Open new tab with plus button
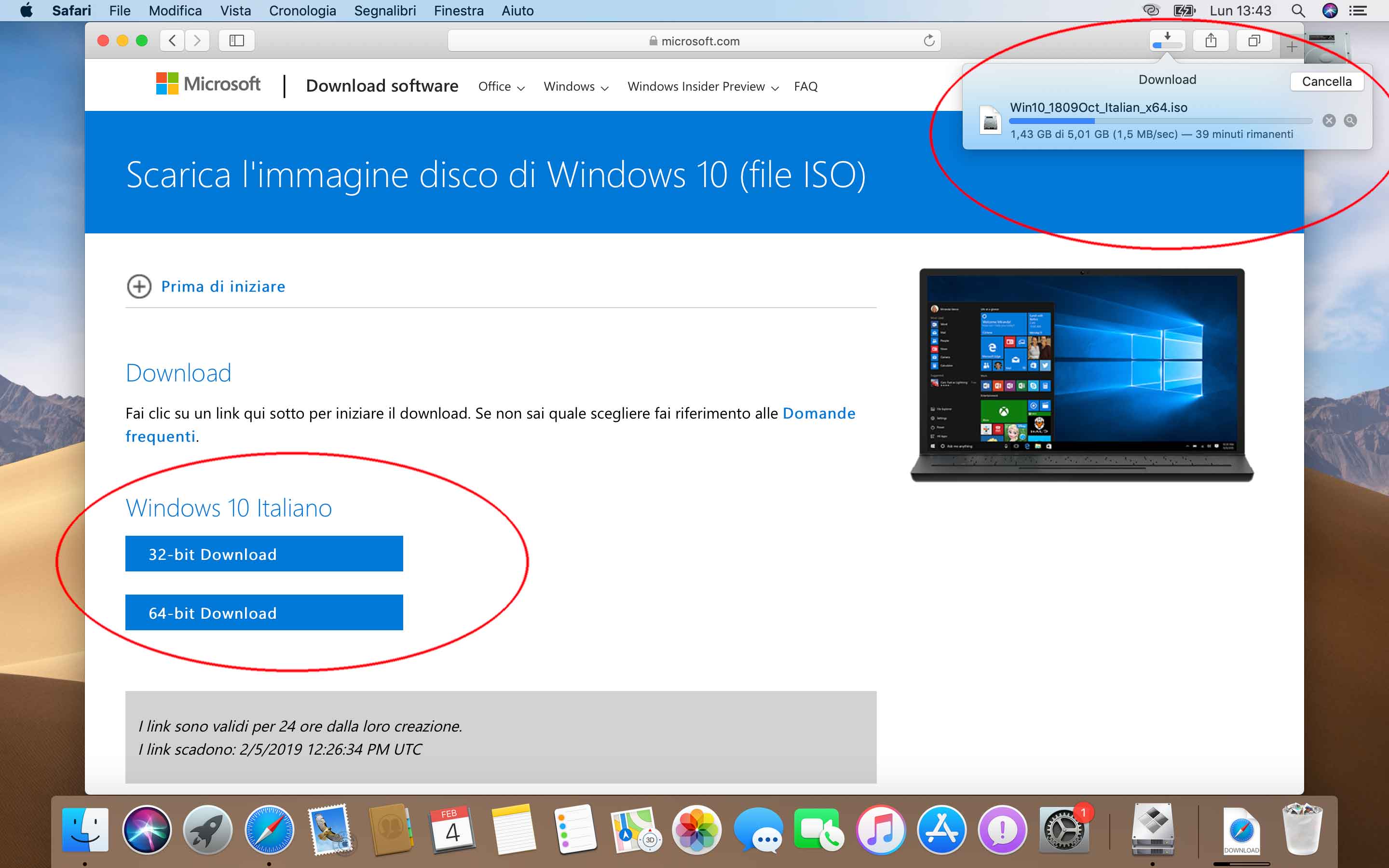The image size is (1389, 868). (x=1292, y=47)
